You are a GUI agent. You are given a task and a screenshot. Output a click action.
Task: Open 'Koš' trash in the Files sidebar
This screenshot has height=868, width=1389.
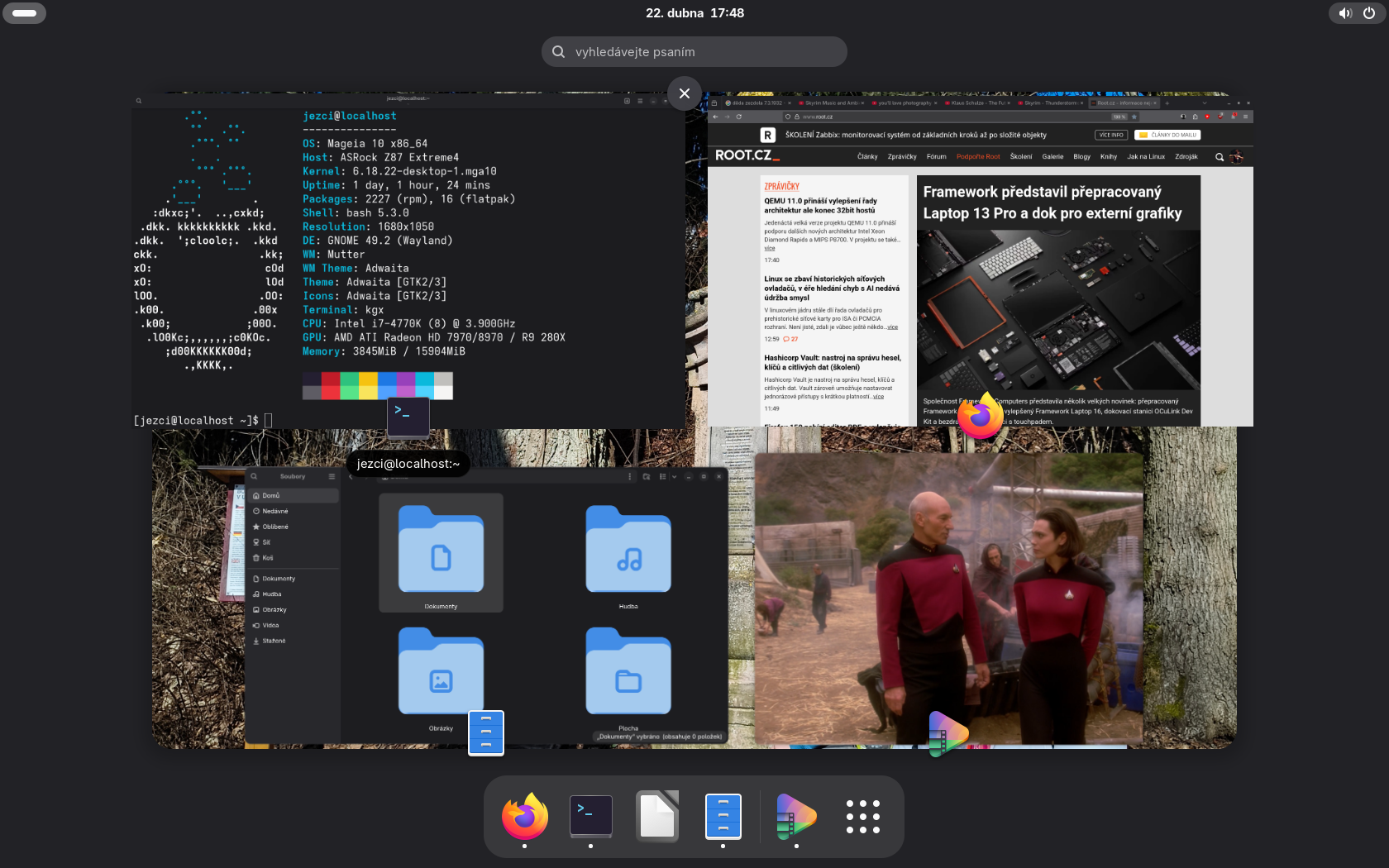point(294,558)
